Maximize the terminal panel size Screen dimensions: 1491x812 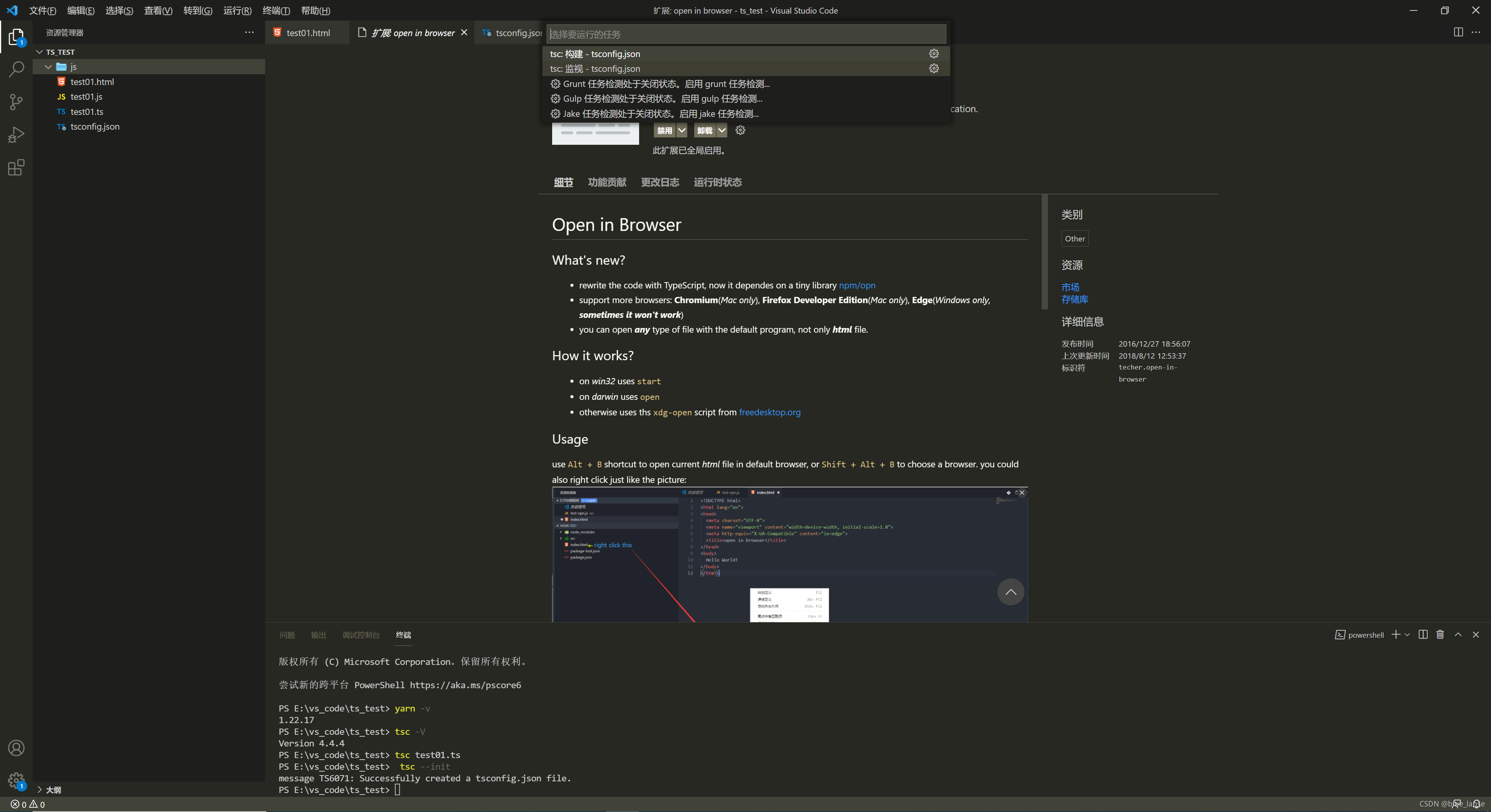coord(1458,635)
